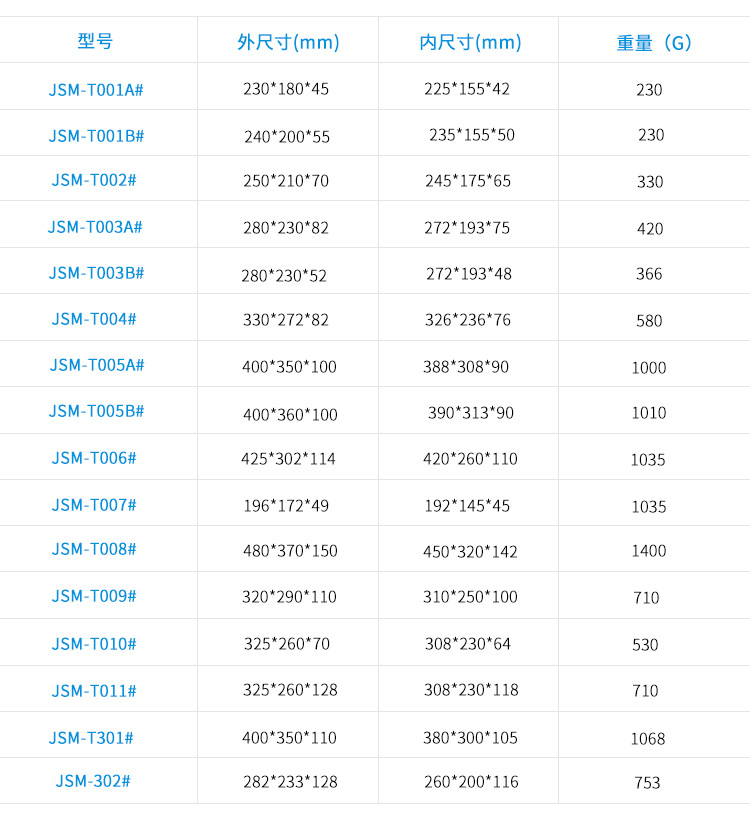Select the JSM-T008# model link
Image resolution: width=750 pixels, height=817 pixels.
coord(94,549)
